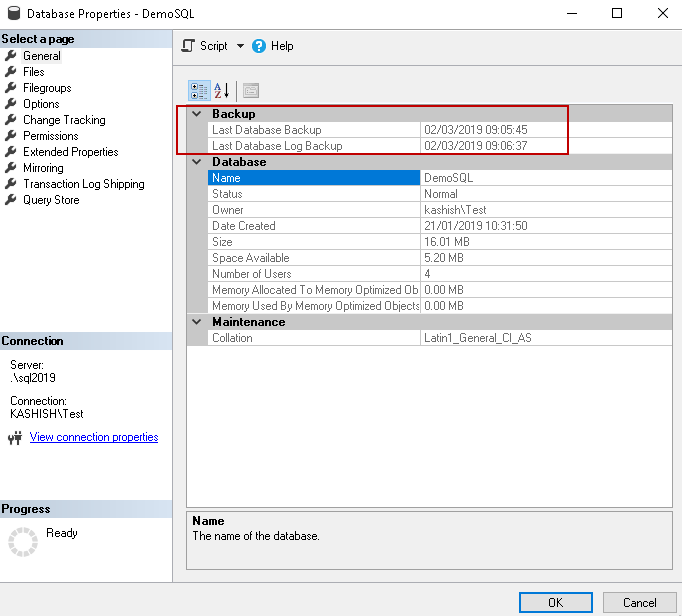
Task: Click the connection plug icon
Action: click(15, 438)
